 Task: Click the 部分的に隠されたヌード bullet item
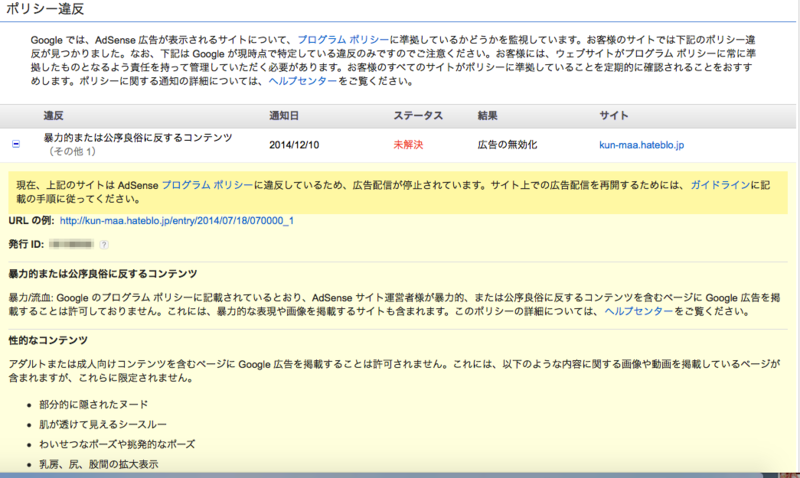click(x=93, y=405)
